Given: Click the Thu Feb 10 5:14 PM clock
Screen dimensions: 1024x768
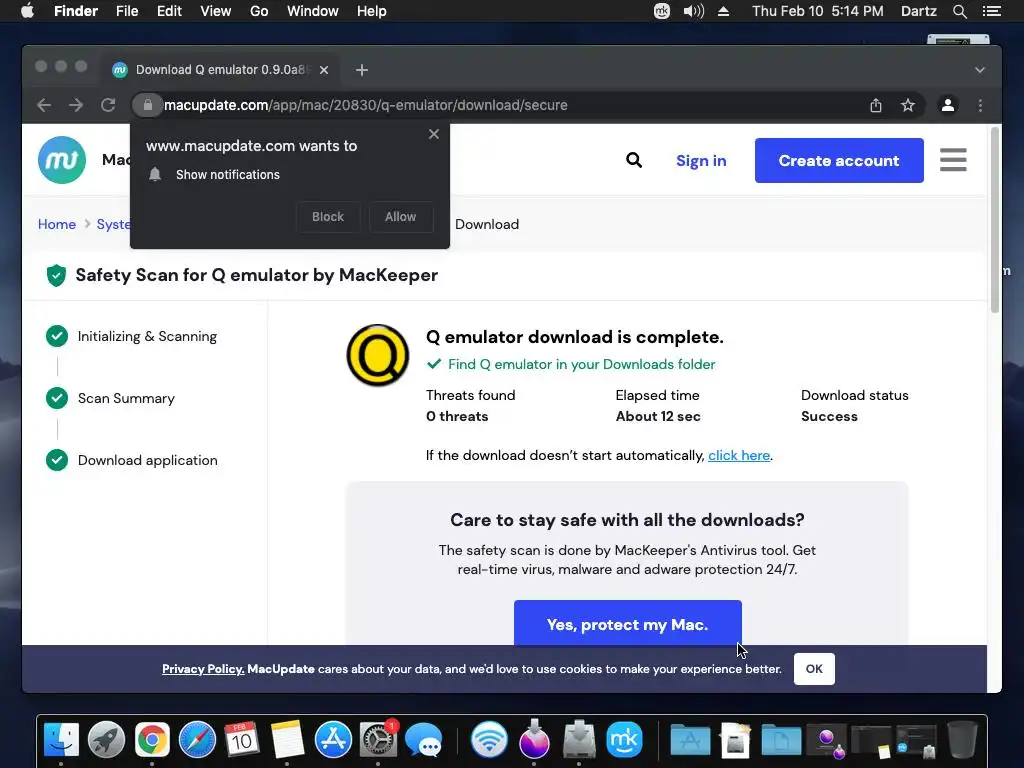Looking at the screenshot, I should [818, 11].
